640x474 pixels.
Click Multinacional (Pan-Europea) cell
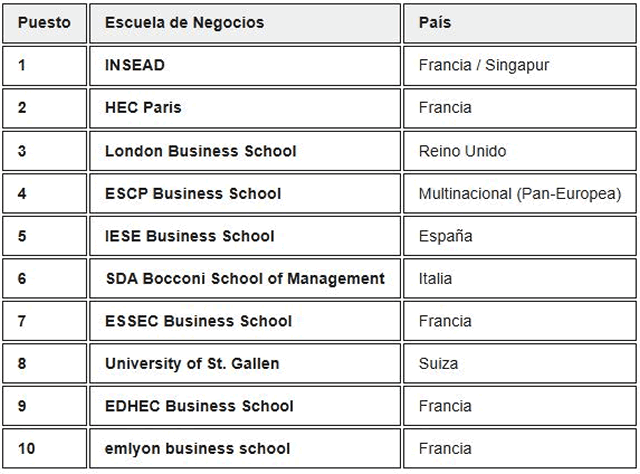520,193
